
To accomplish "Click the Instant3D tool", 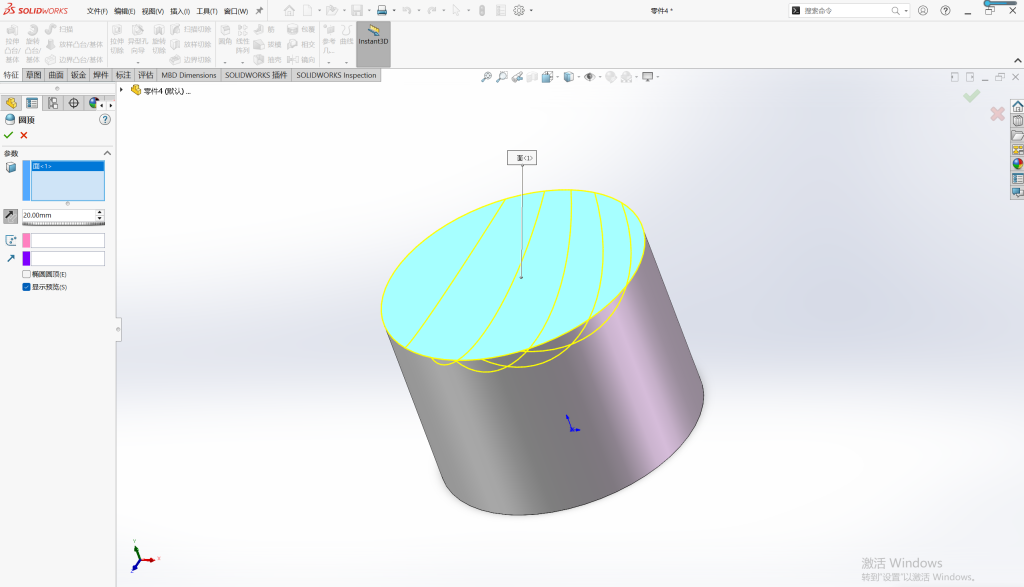I will tap(374, 44).
